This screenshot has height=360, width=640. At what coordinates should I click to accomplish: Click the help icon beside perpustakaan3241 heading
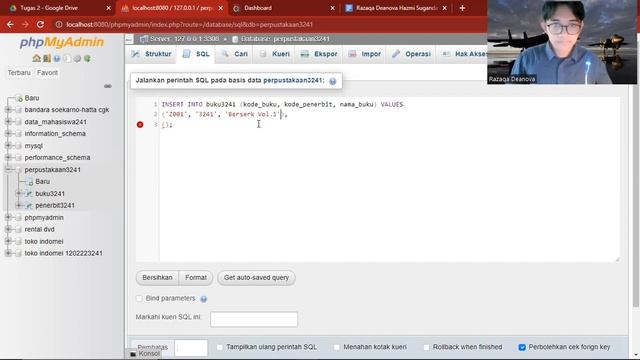333,81
